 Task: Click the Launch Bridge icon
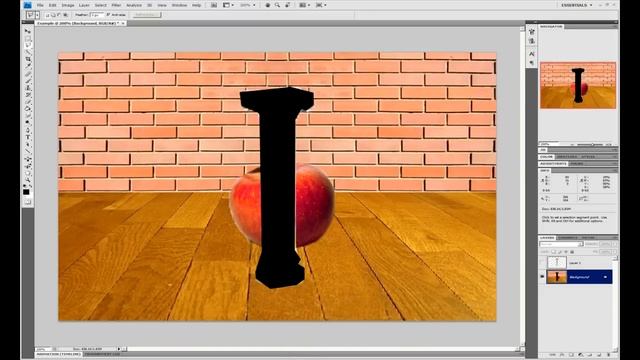214,5
